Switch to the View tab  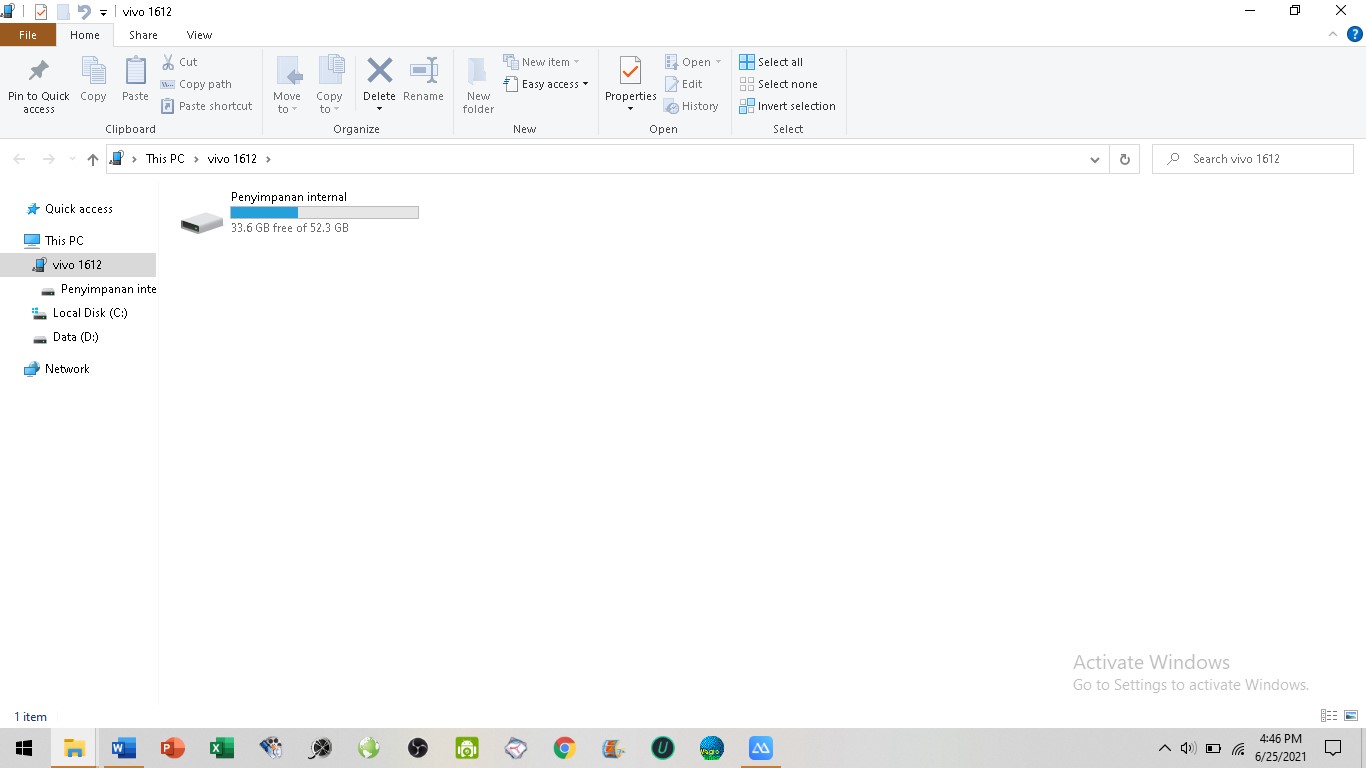pos(199,35)
